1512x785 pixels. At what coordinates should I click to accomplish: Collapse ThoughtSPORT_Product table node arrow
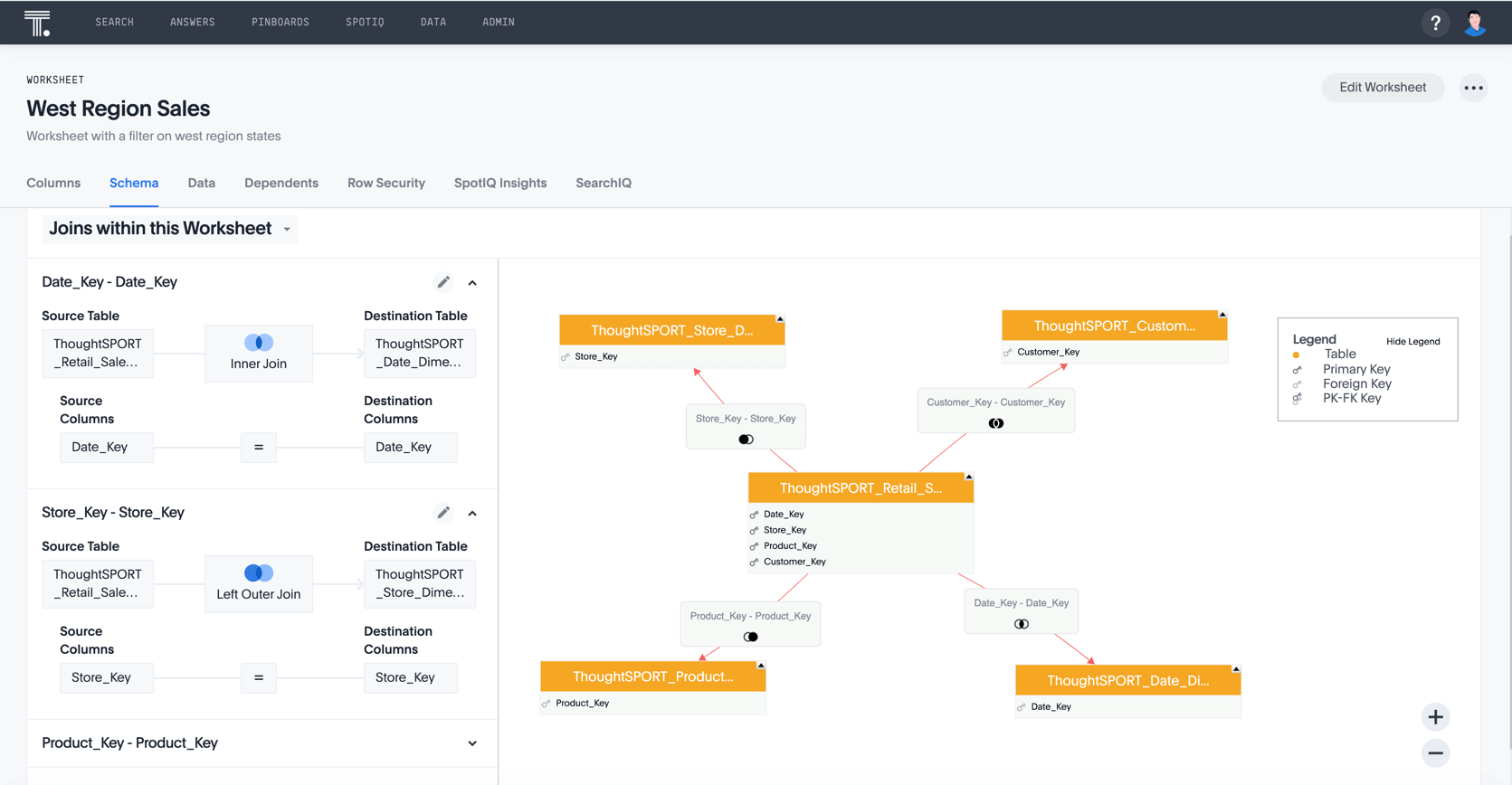(761, 666)
